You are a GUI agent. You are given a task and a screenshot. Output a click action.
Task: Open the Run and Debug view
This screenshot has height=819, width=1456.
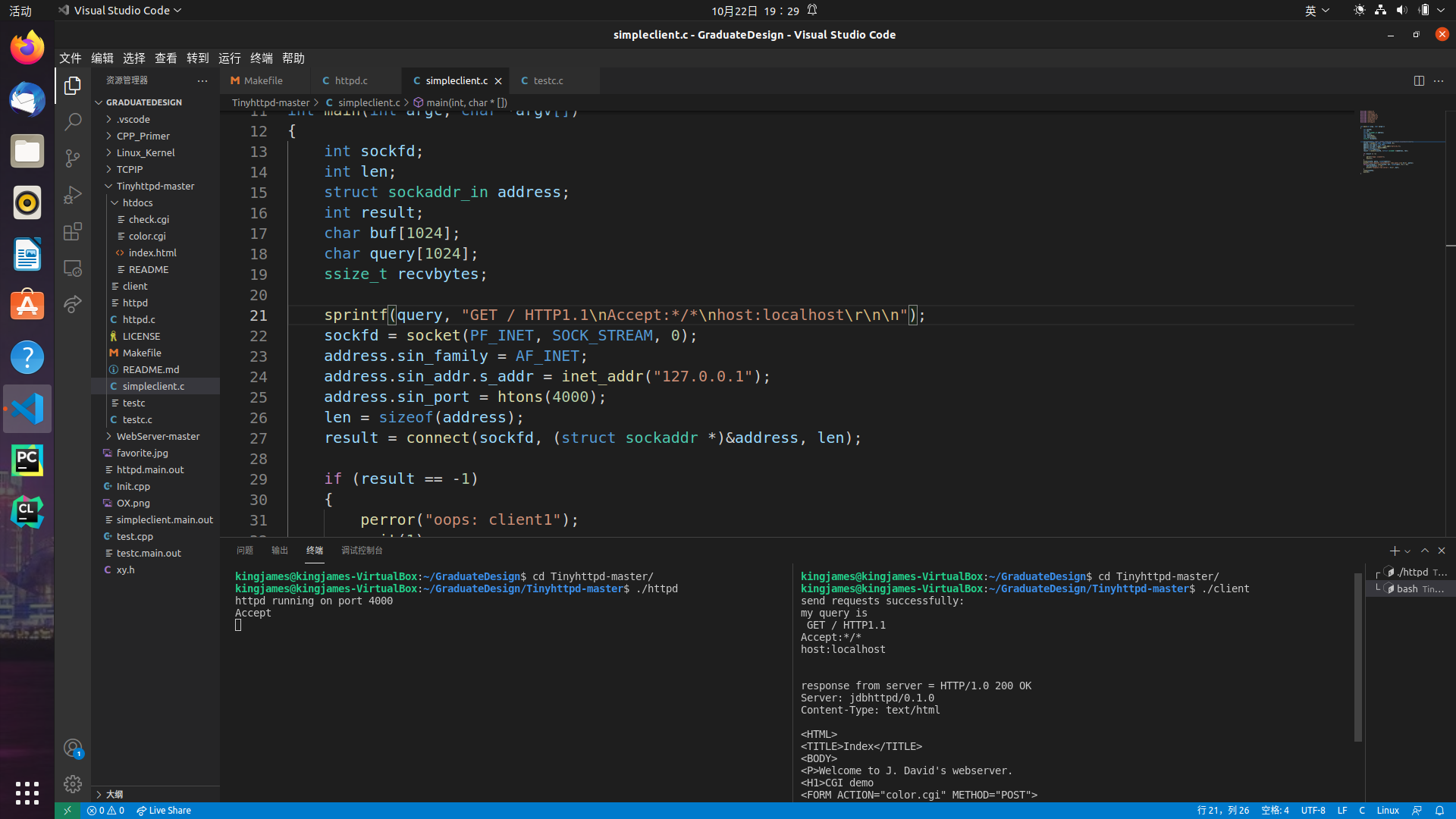[73, 194]
